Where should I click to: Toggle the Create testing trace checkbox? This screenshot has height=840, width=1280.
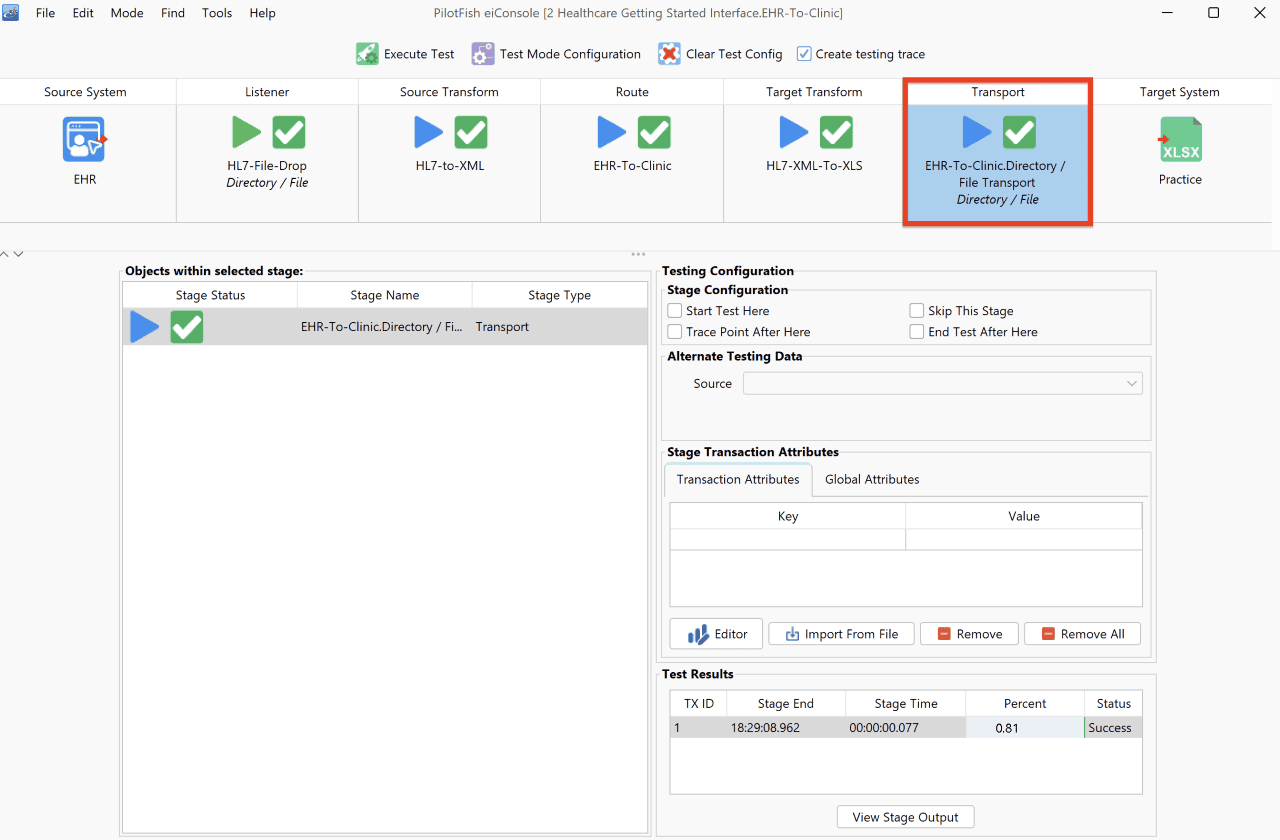coord(804,54)
